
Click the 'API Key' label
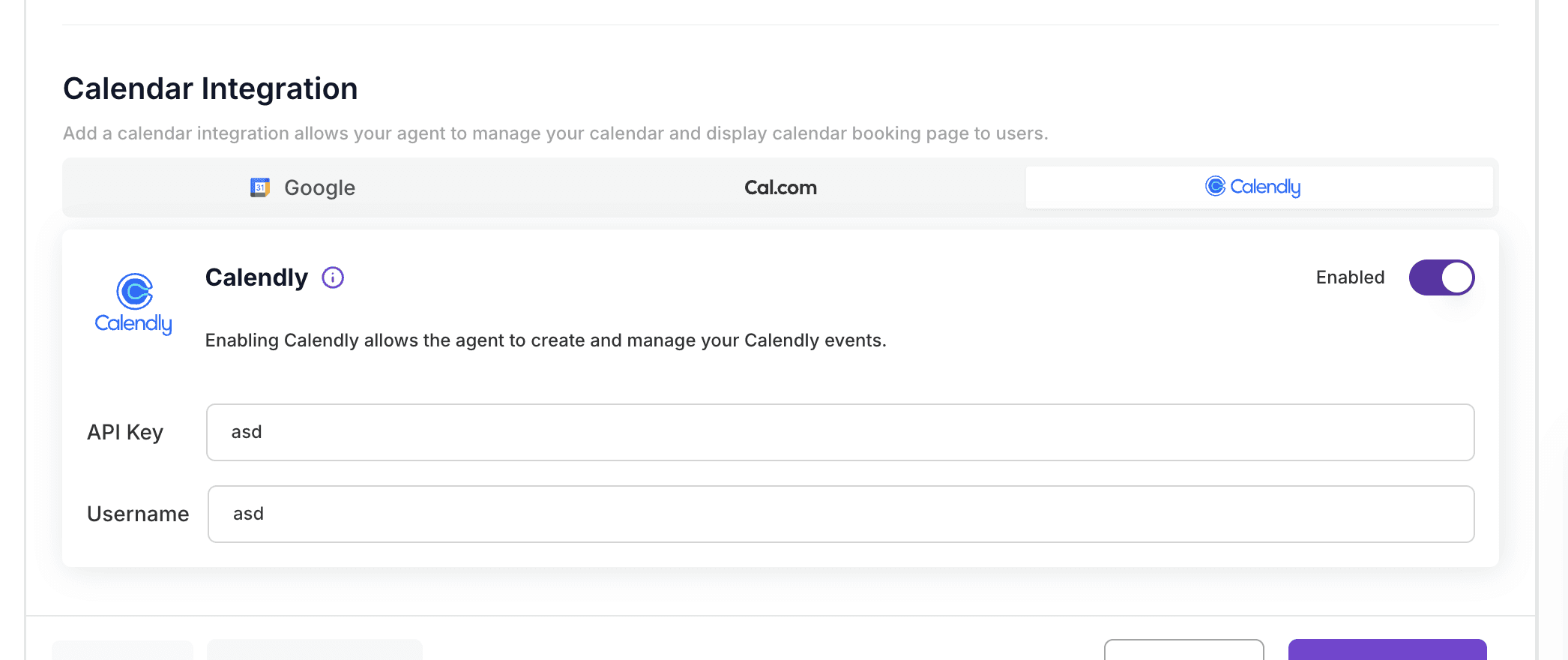point(125,433)
